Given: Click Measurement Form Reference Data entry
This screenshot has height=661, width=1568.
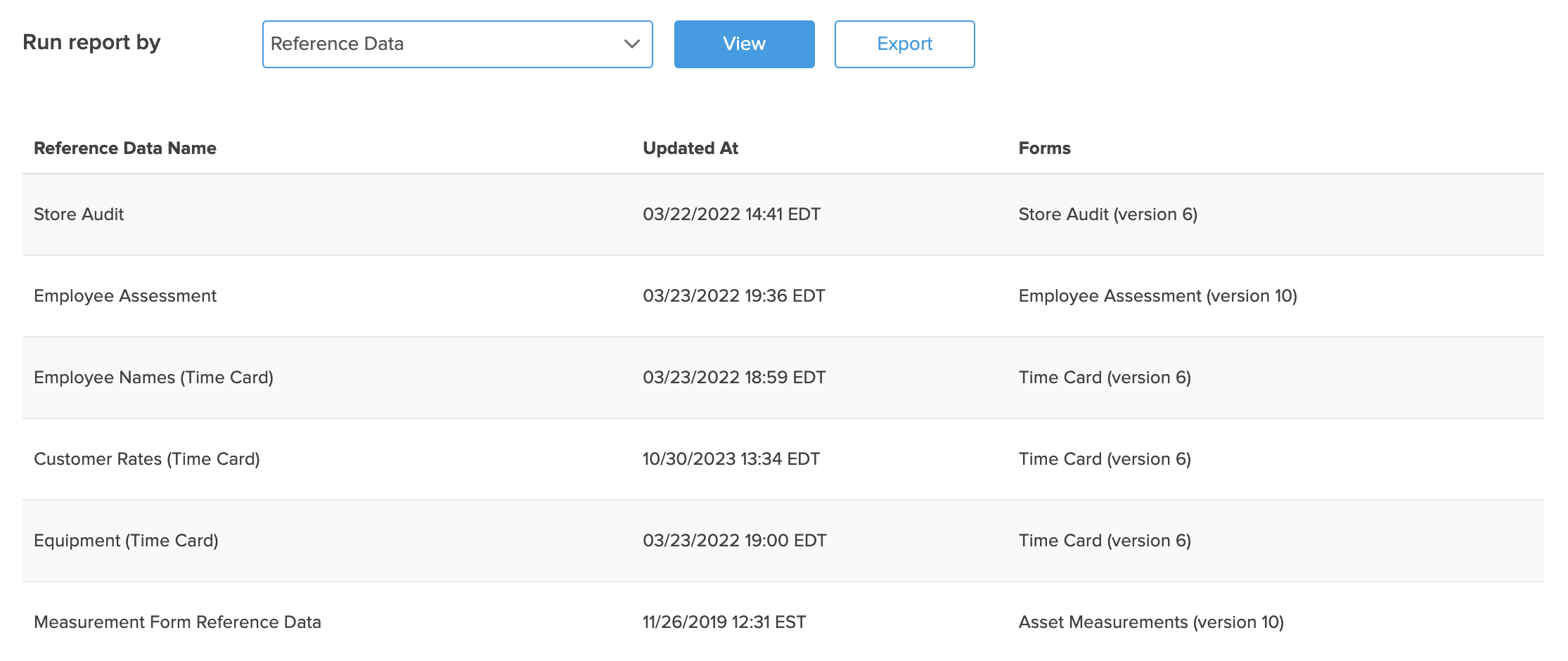Looking at the screenshot, I should (177, 622).
